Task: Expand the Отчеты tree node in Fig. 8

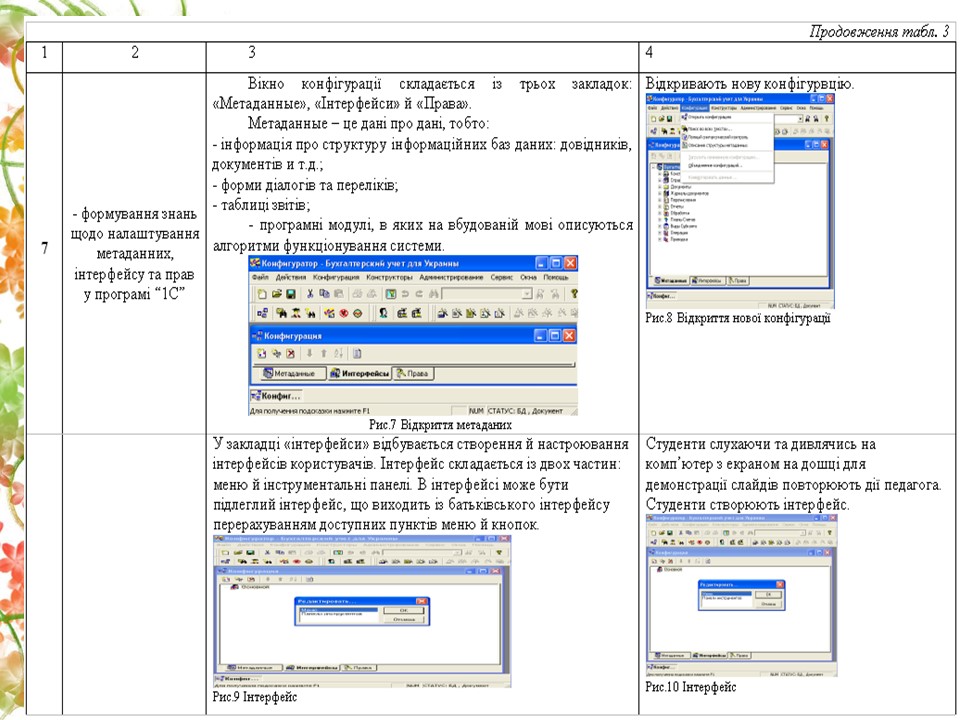Action: point(659,207)
